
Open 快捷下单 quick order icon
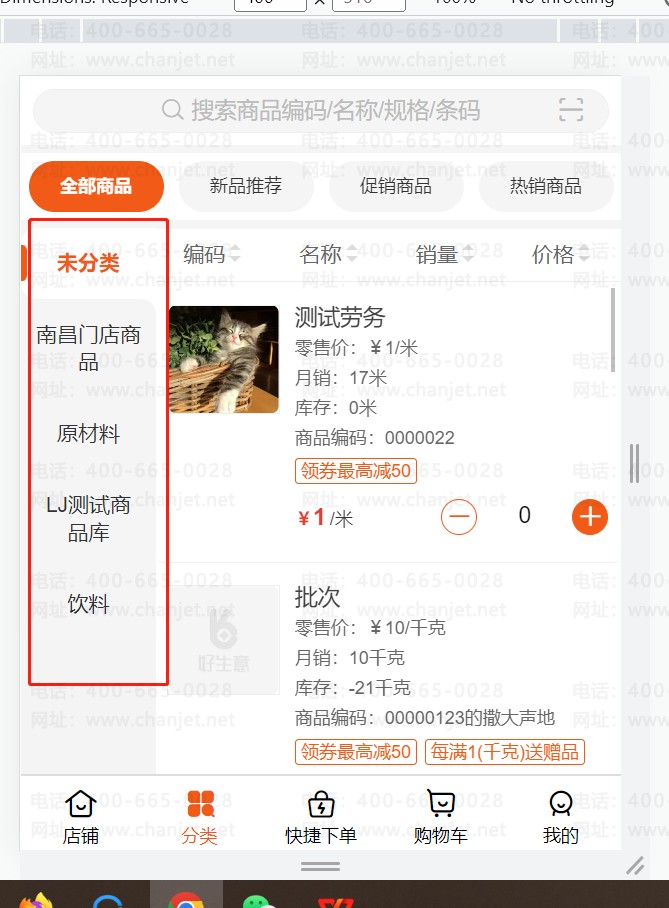point(321,804)
